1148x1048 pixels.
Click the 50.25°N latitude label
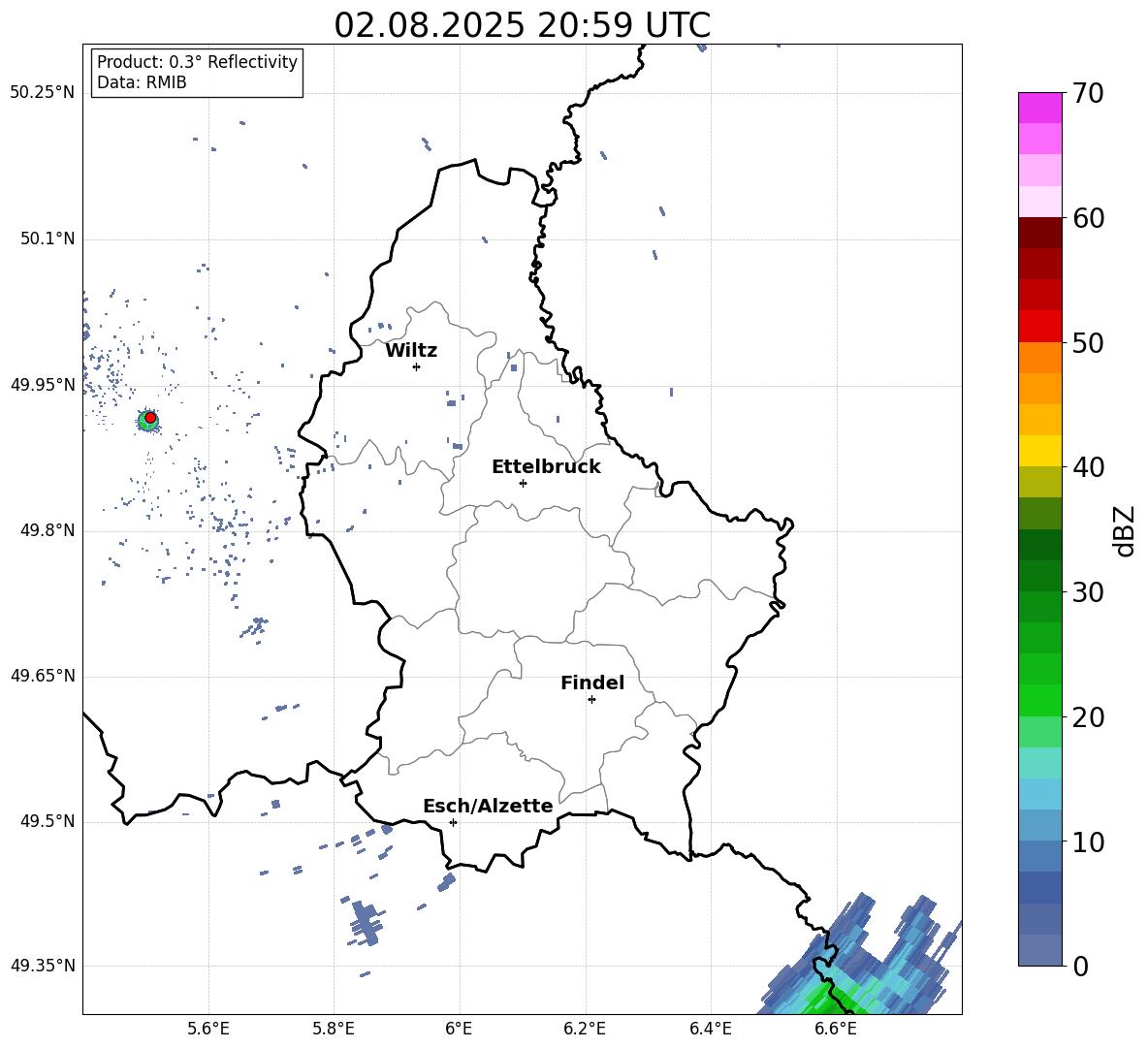click(x=43, y=93)
